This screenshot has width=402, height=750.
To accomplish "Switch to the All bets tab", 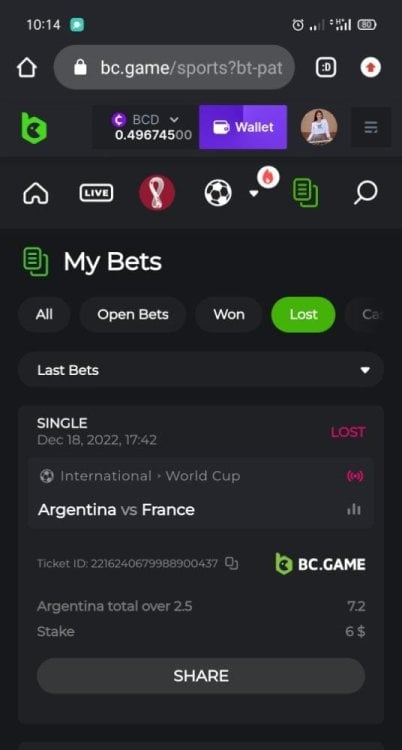I will (44, 315).
